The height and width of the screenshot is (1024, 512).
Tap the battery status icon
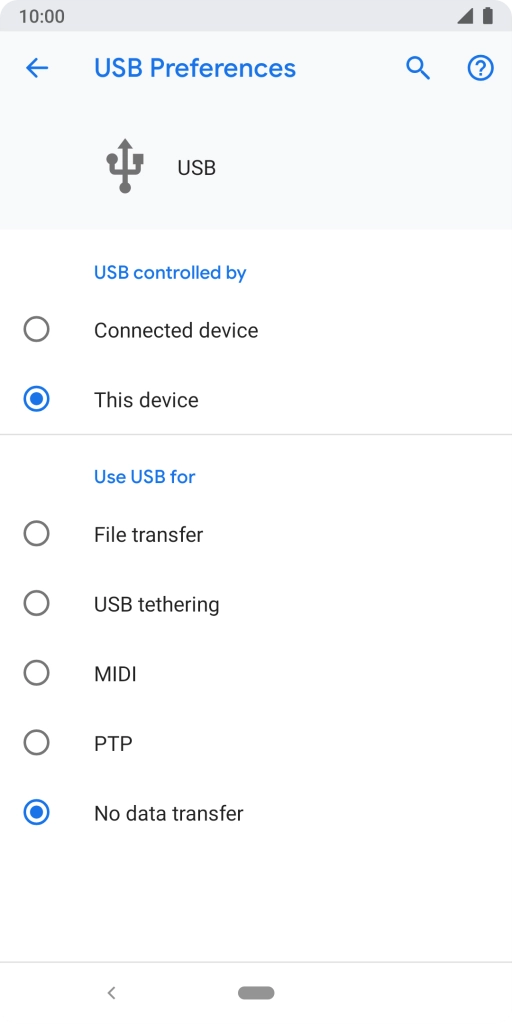click(488, 16)
